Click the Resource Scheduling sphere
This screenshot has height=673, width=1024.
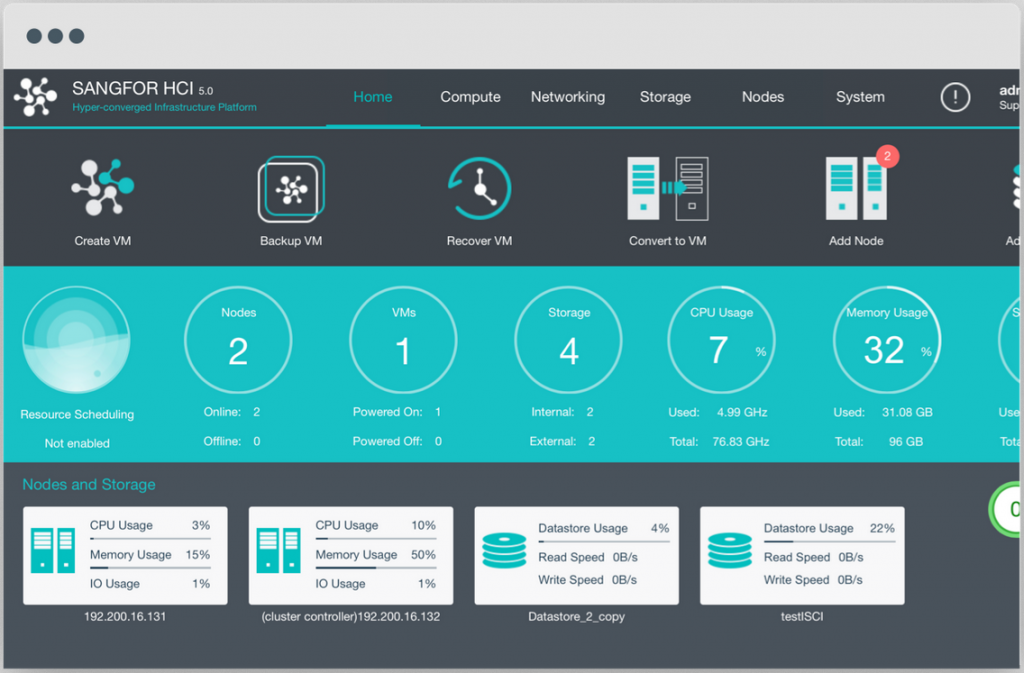(x=76, y=340)
